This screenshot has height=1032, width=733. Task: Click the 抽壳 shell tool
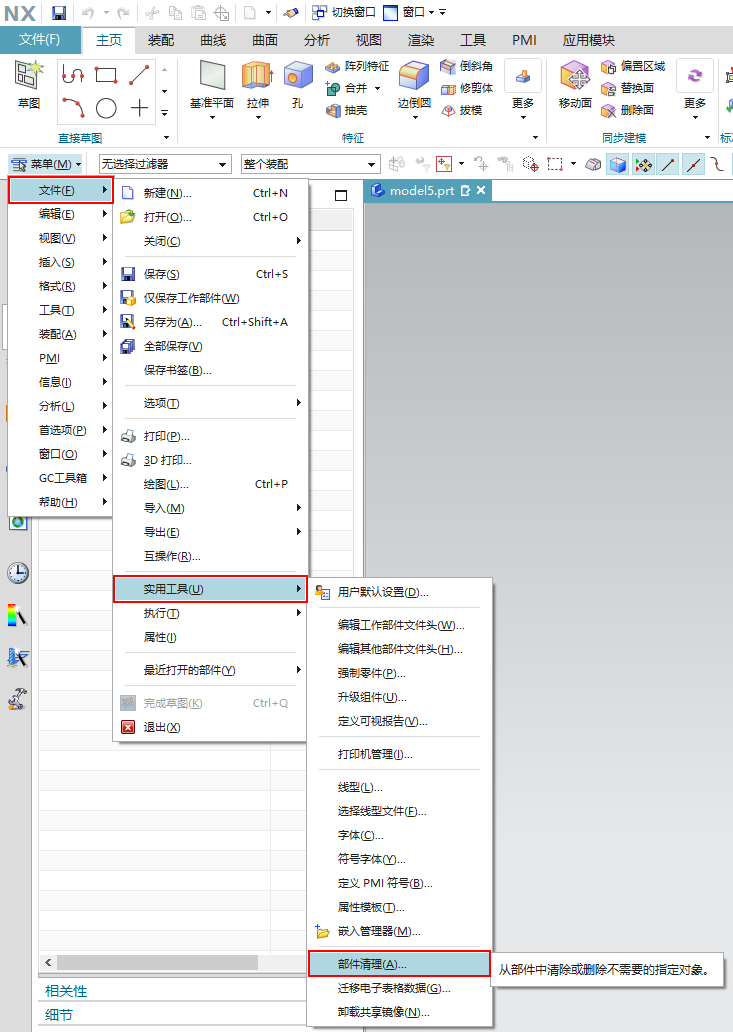click(346, 110)
